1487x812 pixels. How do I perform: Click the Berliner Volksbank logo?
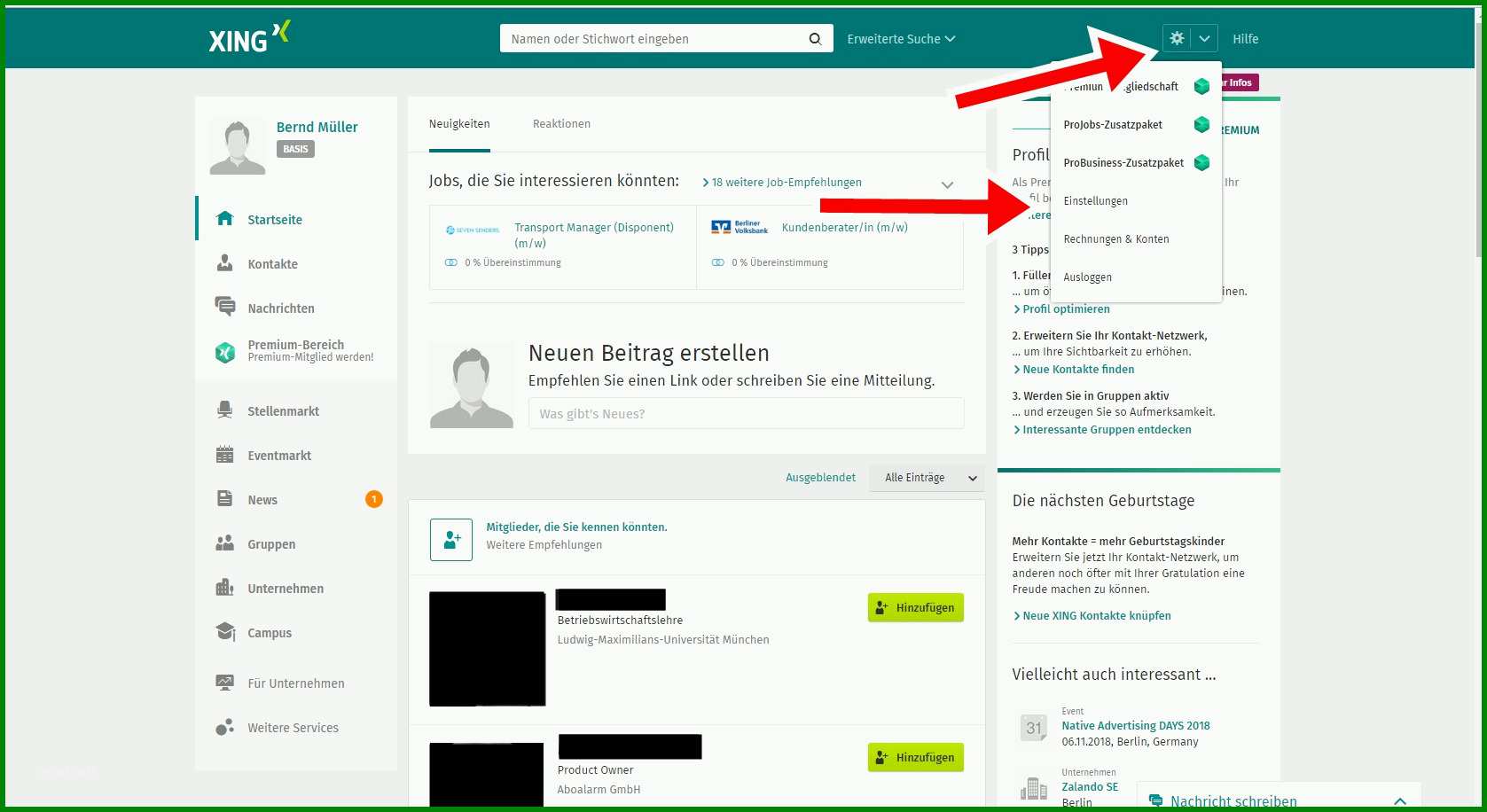coord(740,228)
